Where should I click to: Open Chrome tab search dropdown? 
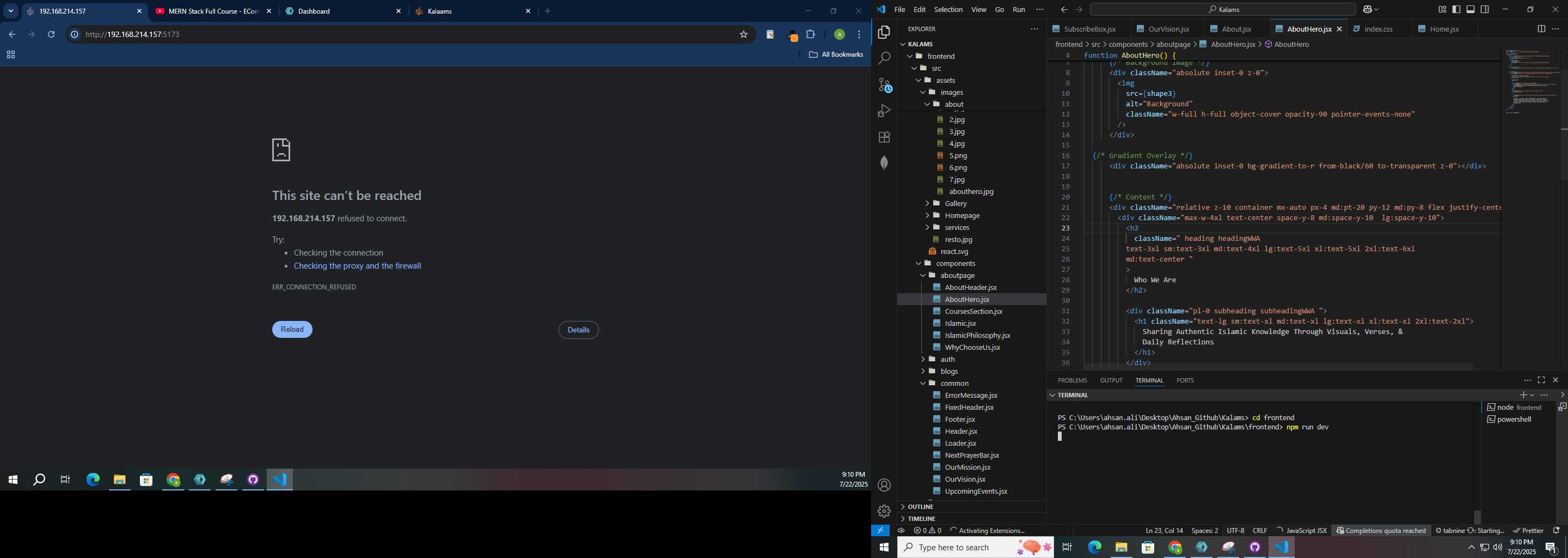pyautogui.click(x=11, y=11)
